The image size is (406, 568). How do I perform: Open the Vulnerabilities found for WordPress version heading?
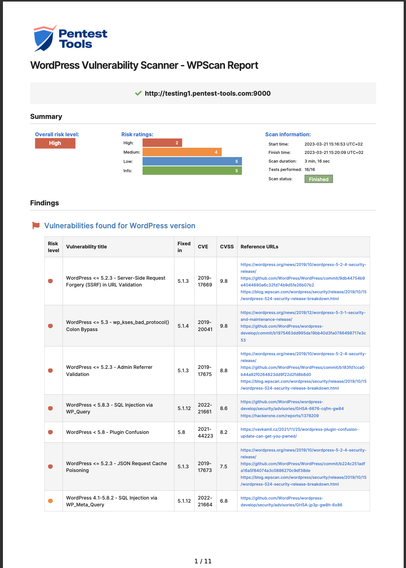[x=120, y=226]
